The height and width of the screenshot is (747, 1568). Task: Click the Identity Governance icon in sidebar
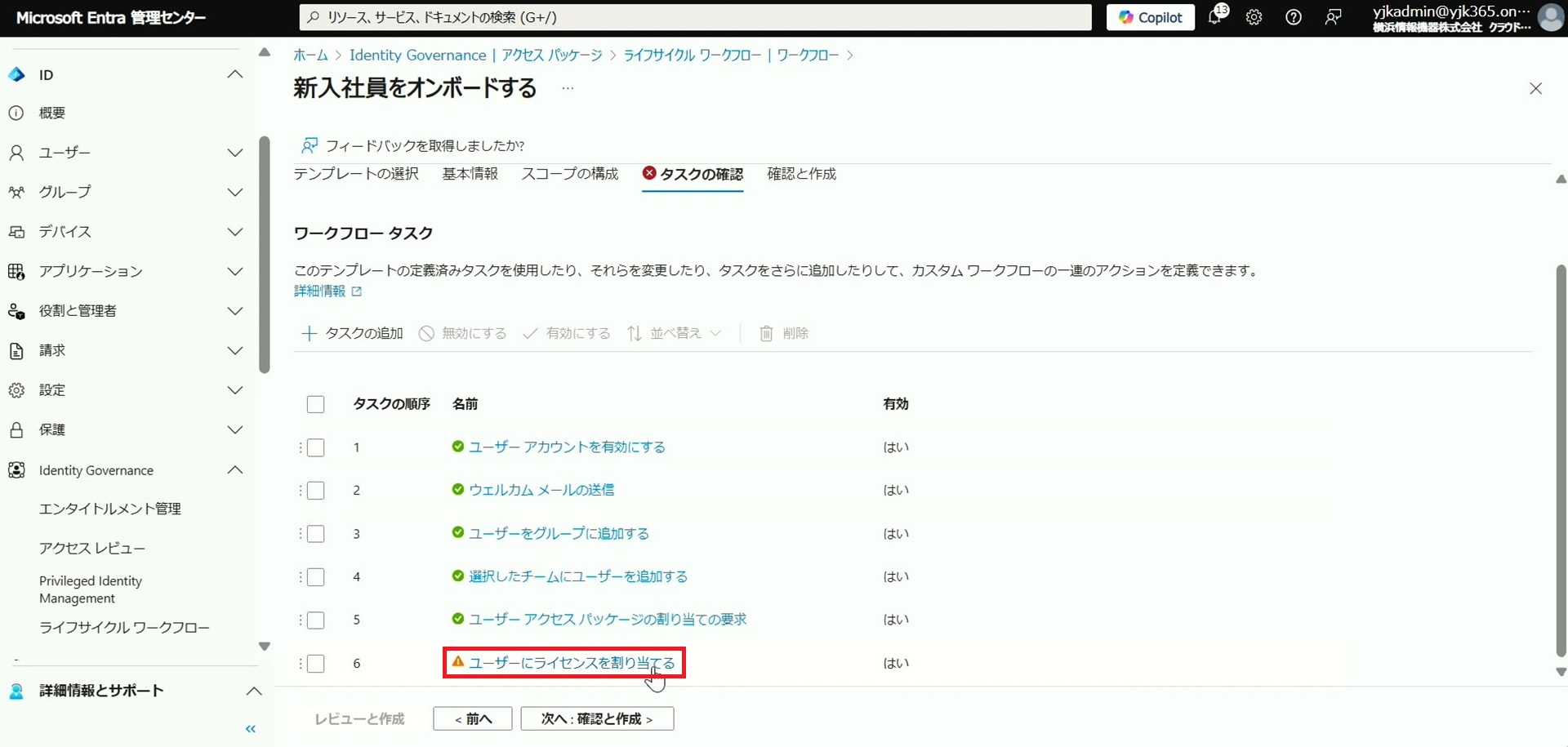(16, 470)
